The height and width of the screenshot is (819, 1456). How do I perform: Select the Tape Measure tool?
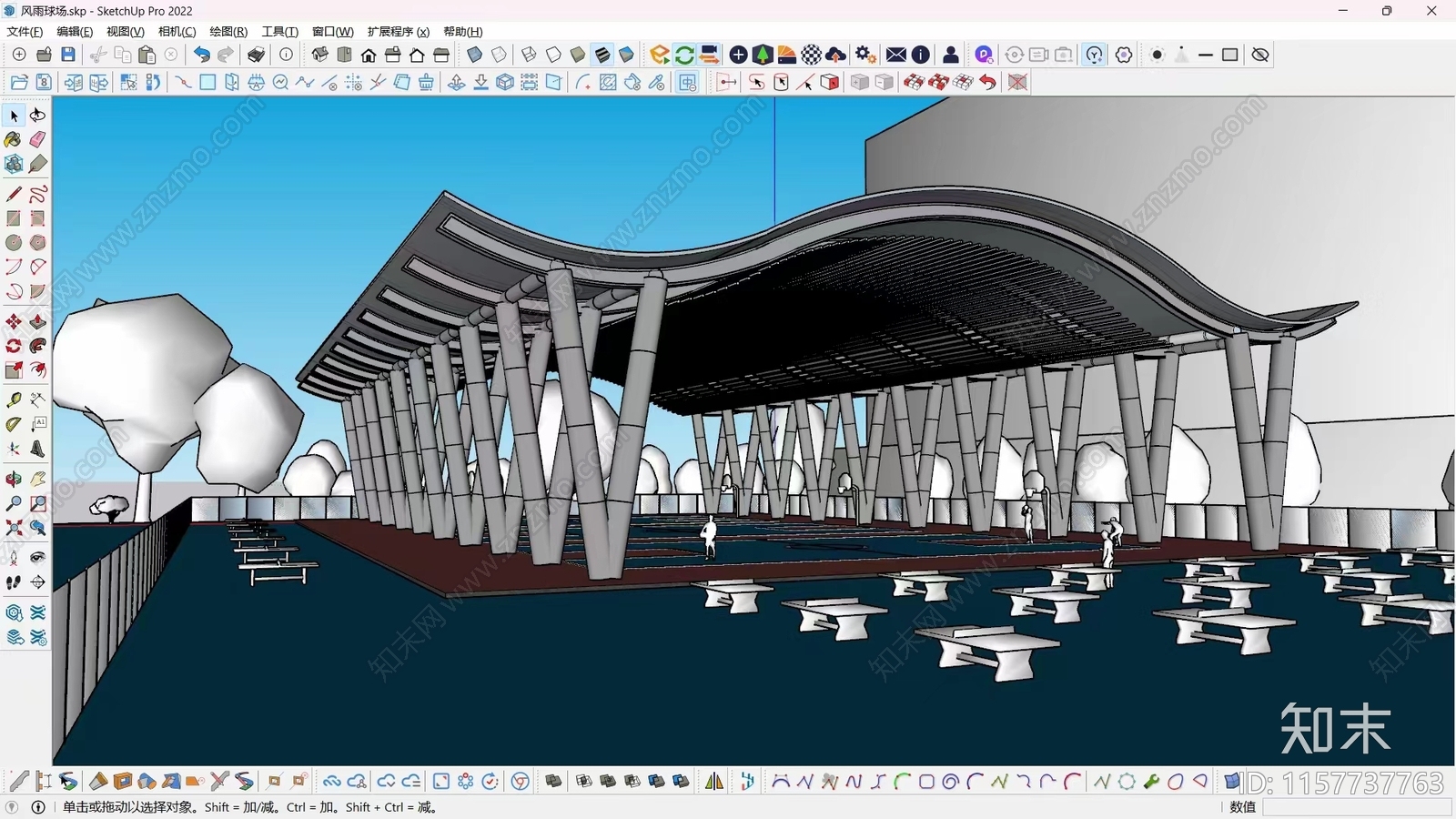coord(14,400)
